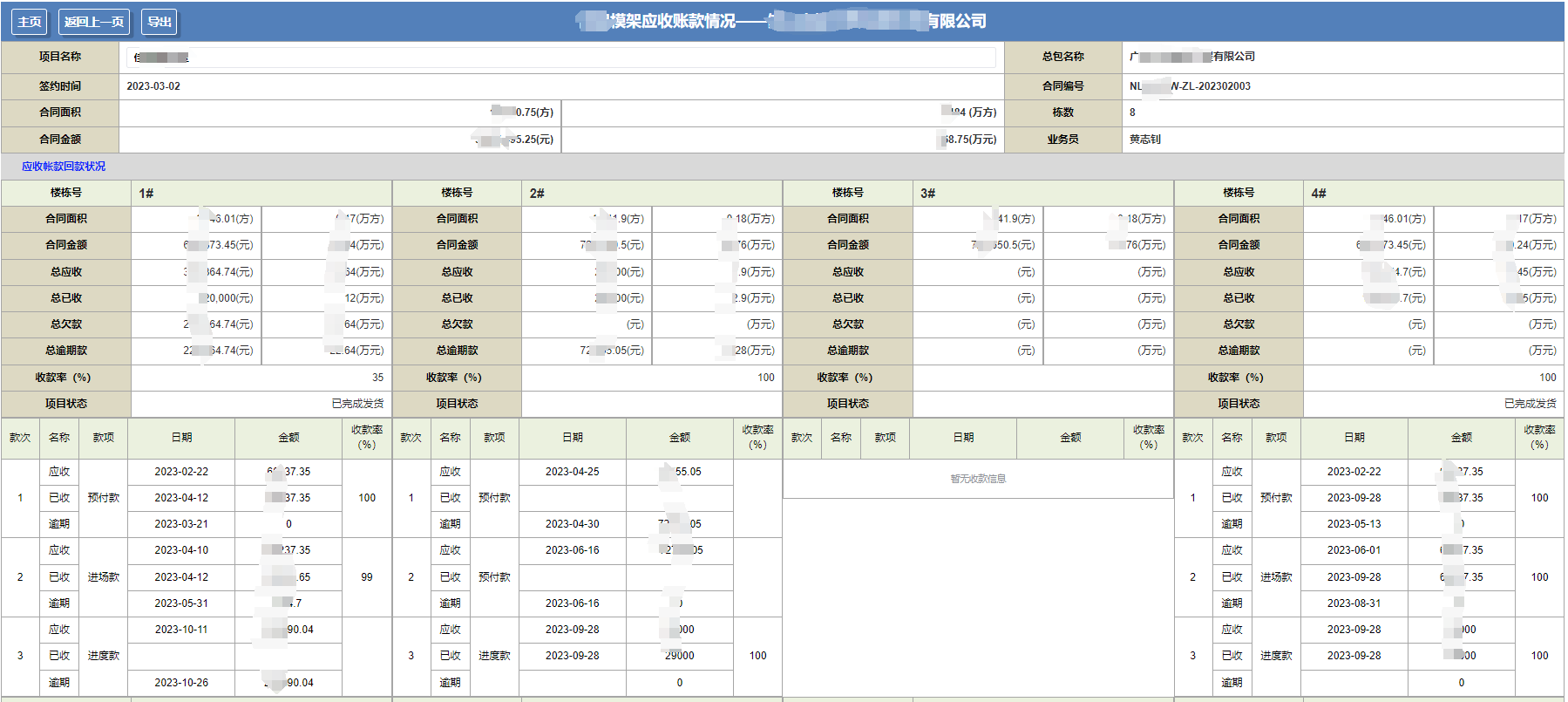1568x702 pixels.
Task: Select the 已完成发货 status for building 4#
Action: 1530,404
